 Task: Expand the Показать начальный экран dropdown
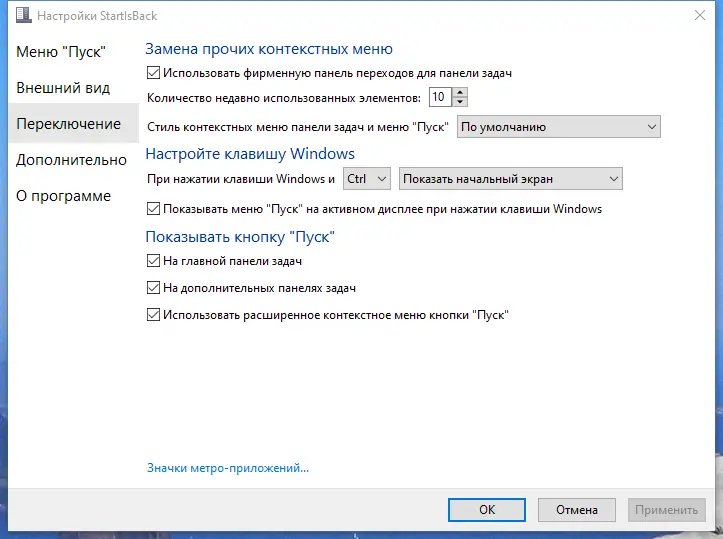click(x=510, y=179)
